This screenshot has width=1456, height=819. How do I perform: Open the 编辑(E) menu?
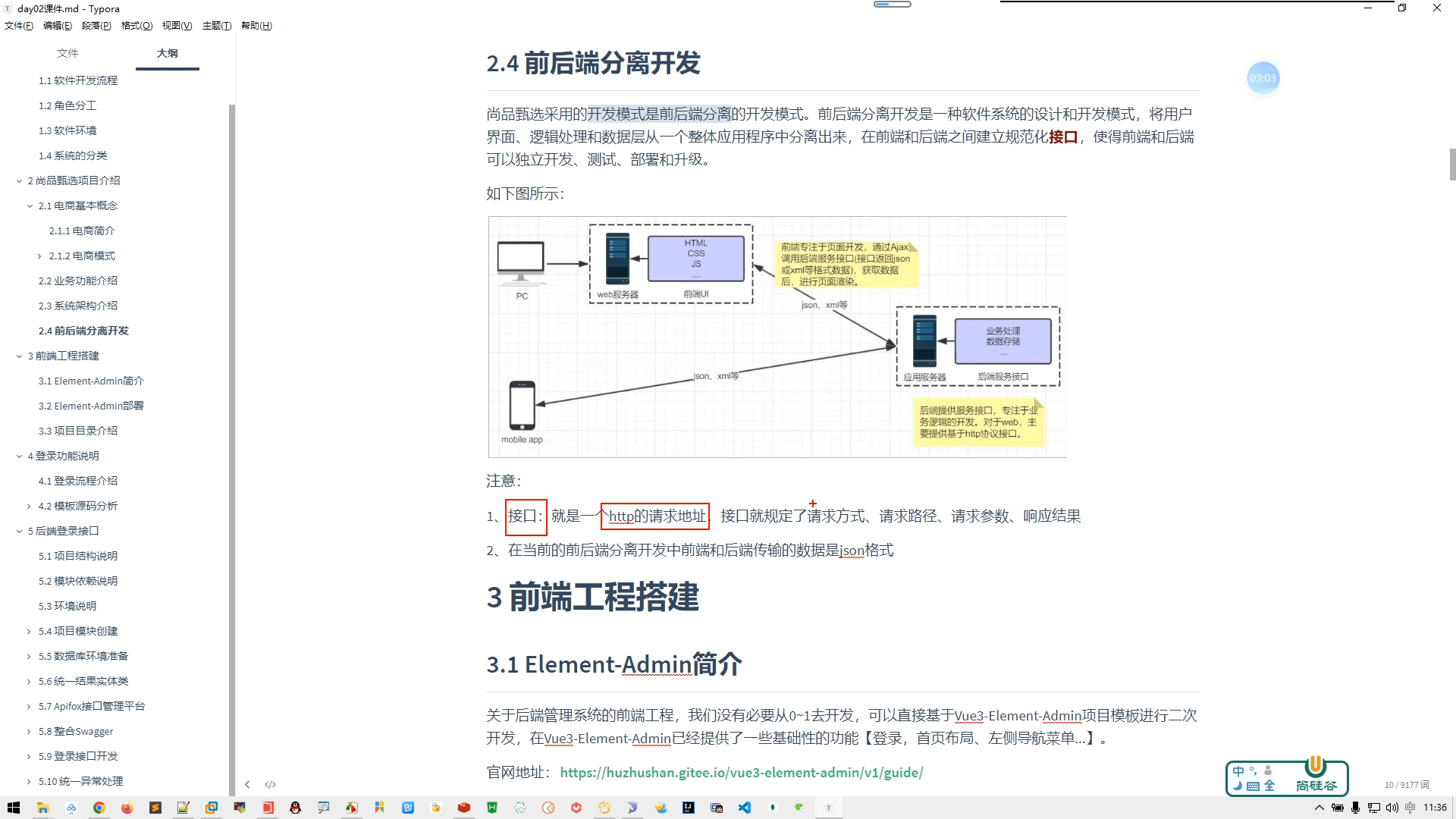coord(58,26)
